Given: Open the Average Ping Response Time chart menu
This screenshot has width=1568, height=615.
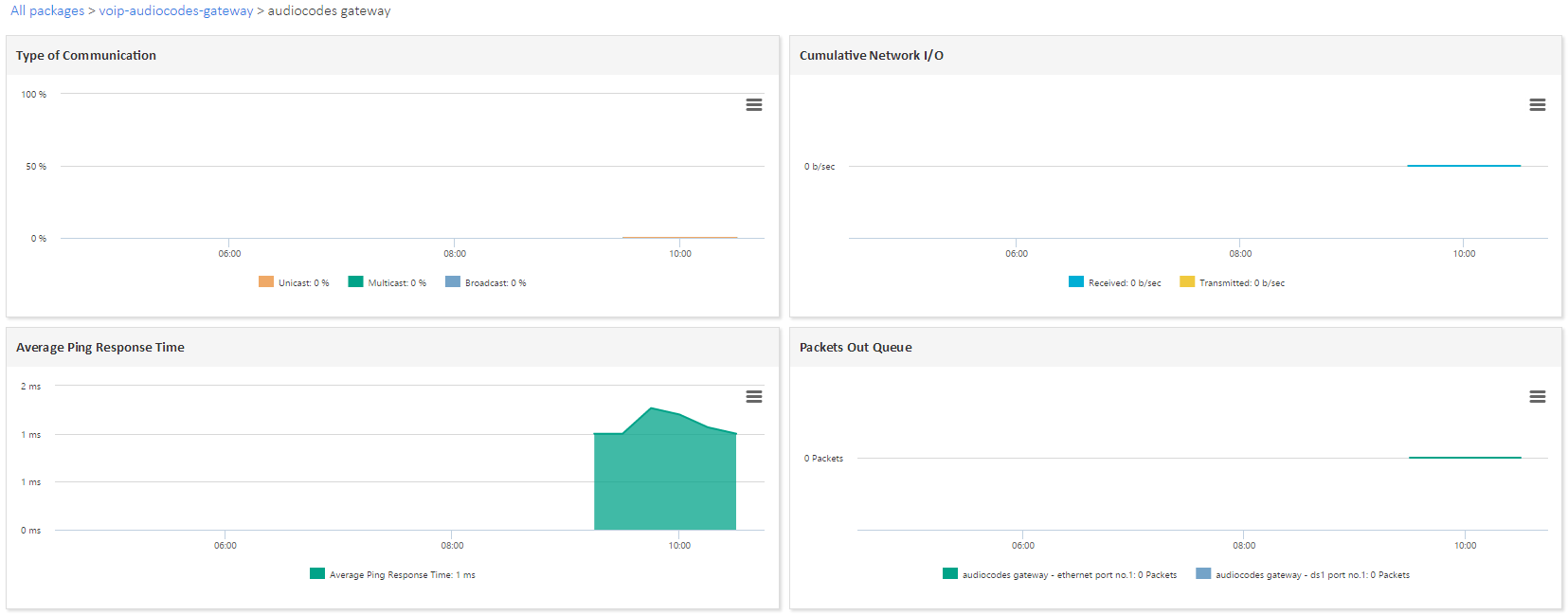Looking at the screenshot, I should (x=753, y=397).
